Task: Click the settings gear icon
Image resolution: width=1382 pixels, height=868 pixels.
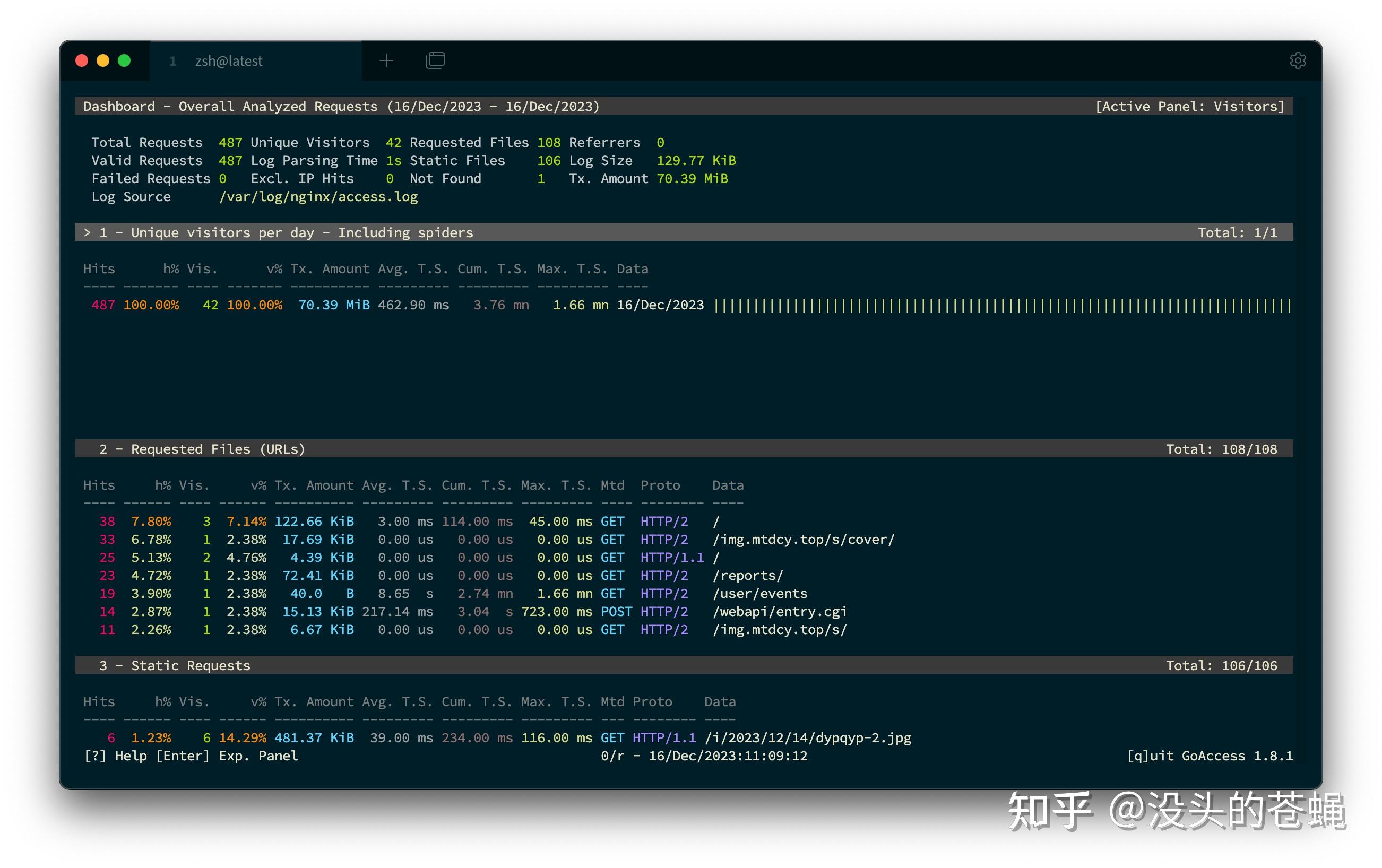Action: point(1297,60)
